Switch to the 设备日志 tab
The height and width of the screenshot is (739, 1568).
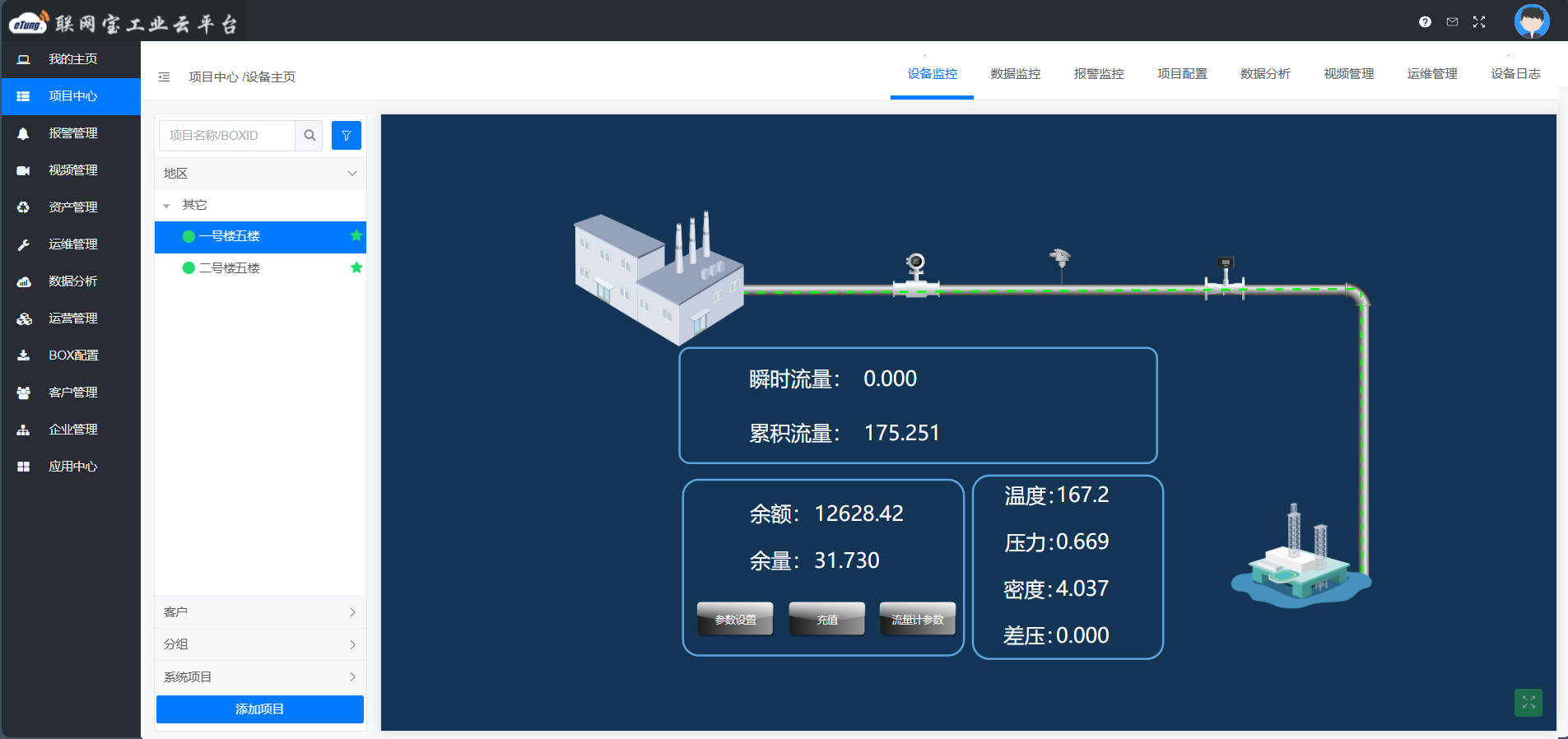tap(1515, 74)
